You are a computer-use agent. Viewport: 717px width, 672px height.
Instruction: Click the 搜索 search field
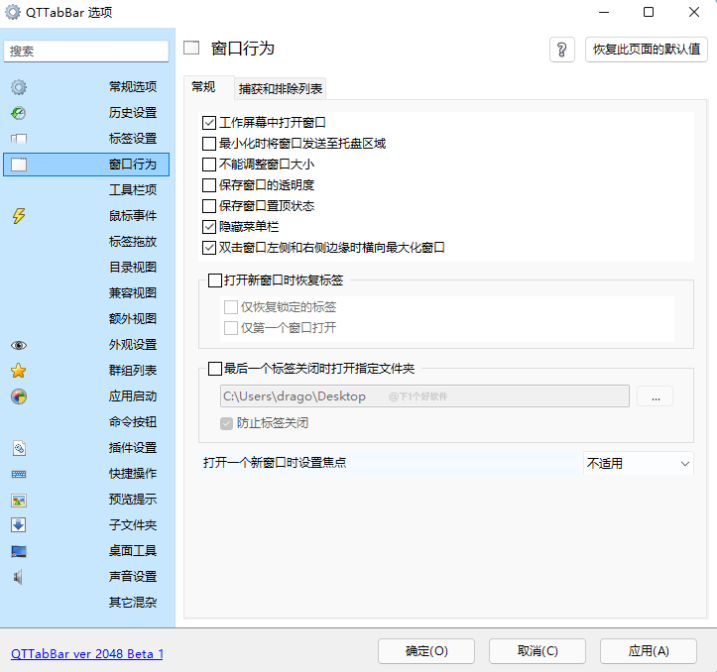pos(86,51)
